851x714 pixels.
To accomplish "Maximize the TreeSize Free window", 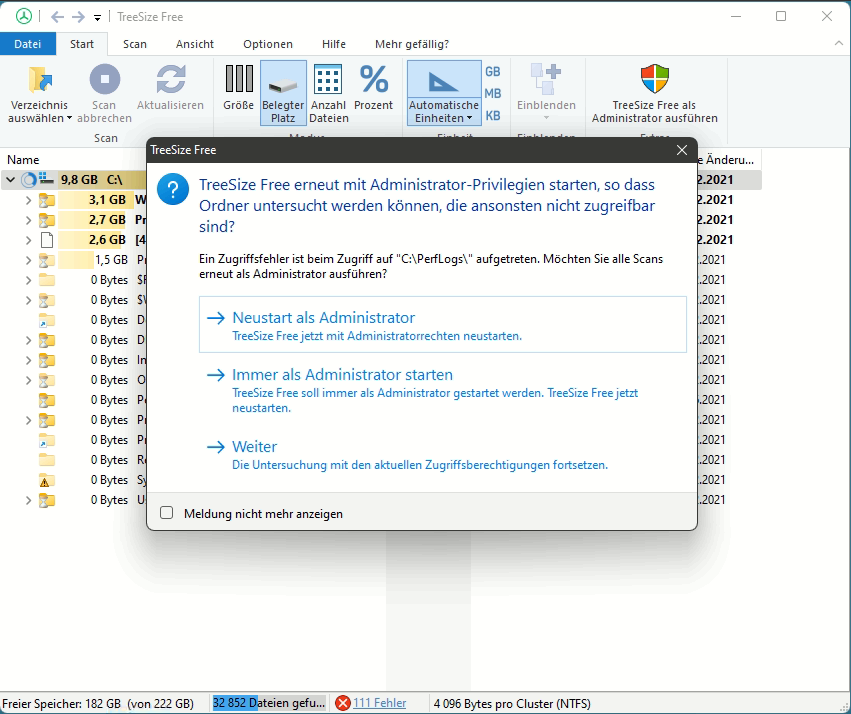I will (x=781, y=16).
